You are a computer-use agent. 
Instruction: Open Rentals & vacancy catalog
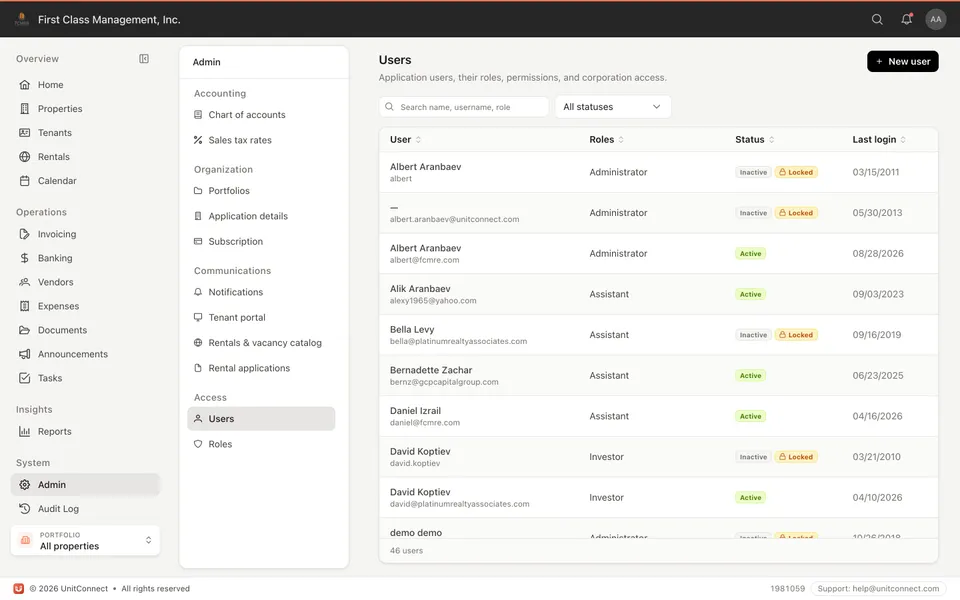tap(261, 342)
